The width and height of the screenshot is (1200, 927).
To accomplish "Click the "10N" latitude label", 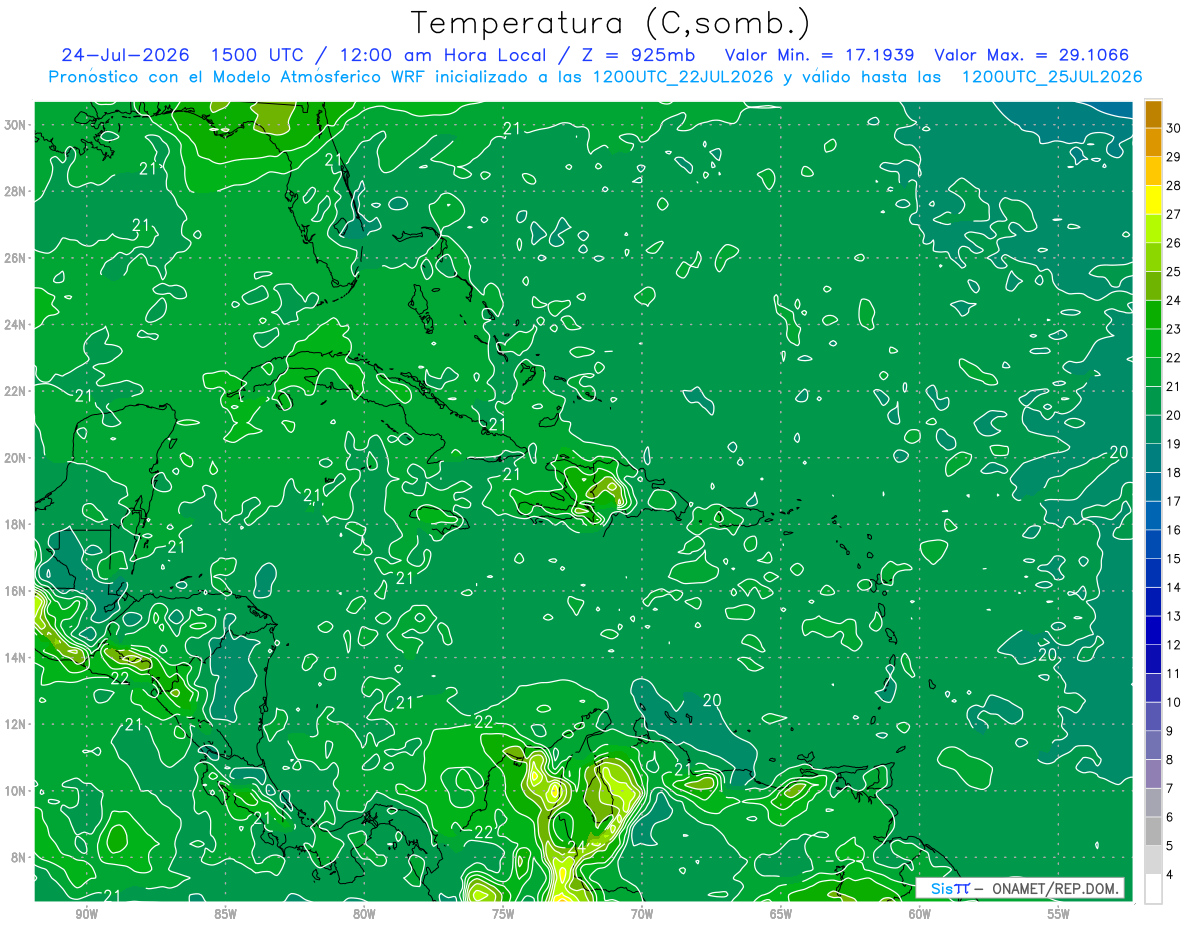I will coord(15,790).
